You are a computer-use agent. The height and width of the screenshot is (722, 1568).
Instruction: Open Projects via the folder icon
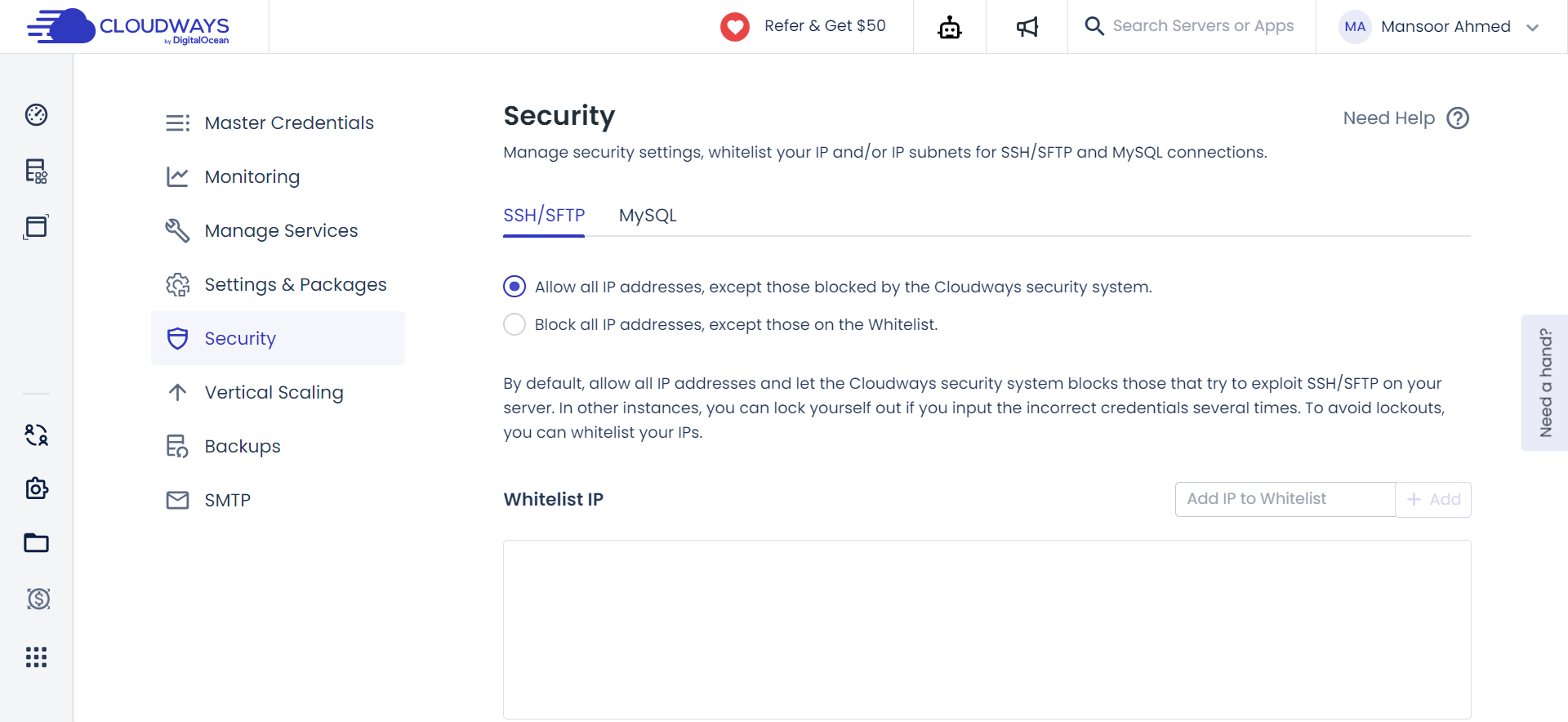point(36,543)
